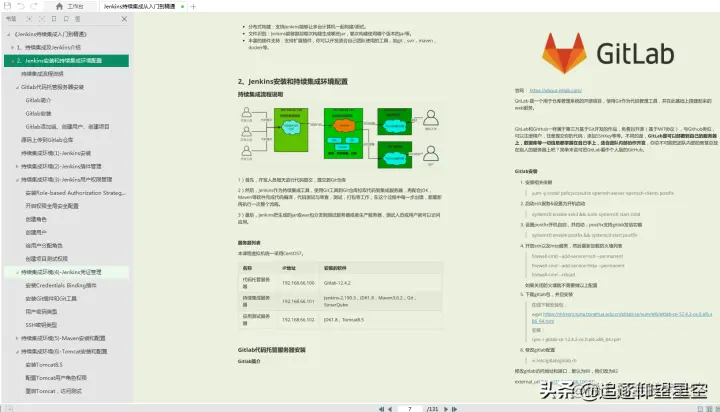Image resolution: width=720 pixels, height=412 pixels.
Task: Select bookmark 给用户分配角色
Action: click(44, 246)
